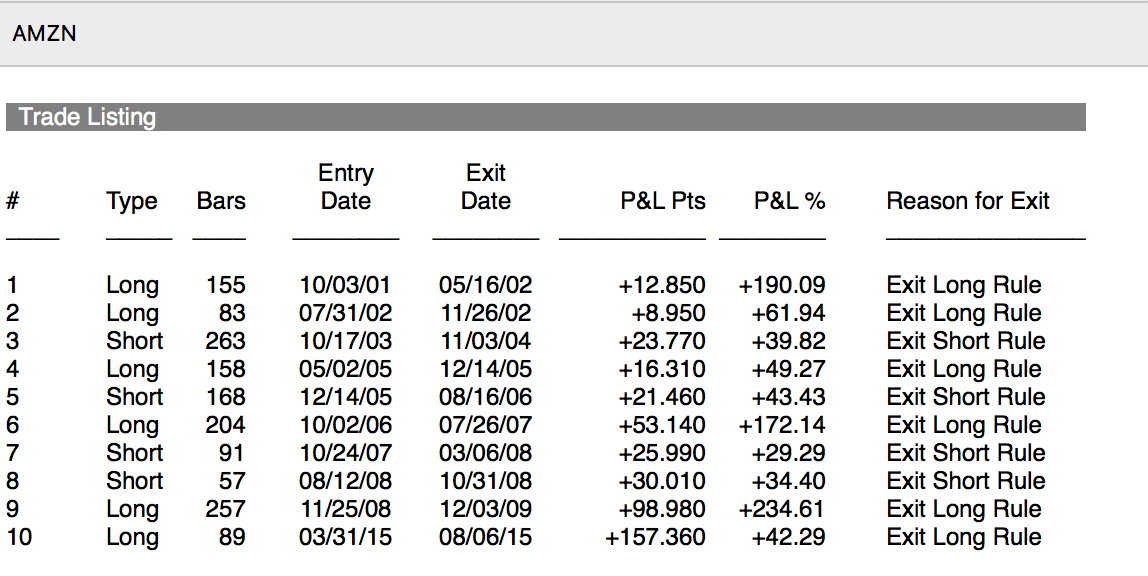Viewport: 1148px width, 576px height.
Task: Click the 08/16/06 exit date cell
Action: pos(486,397)
